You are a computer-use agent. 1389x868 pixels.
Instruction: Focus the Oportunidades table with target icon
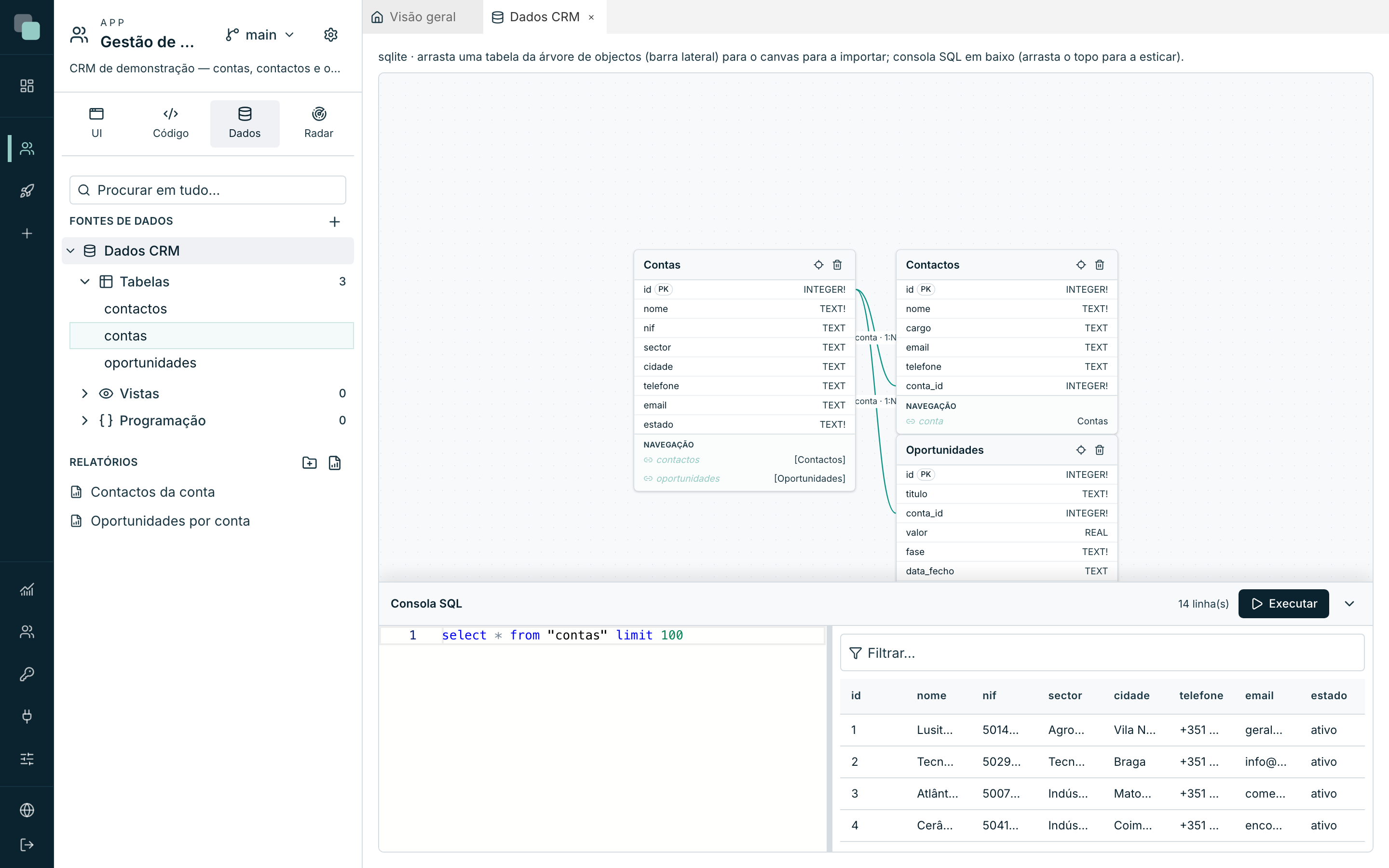pyautogui.click(x=1081, y=450)
